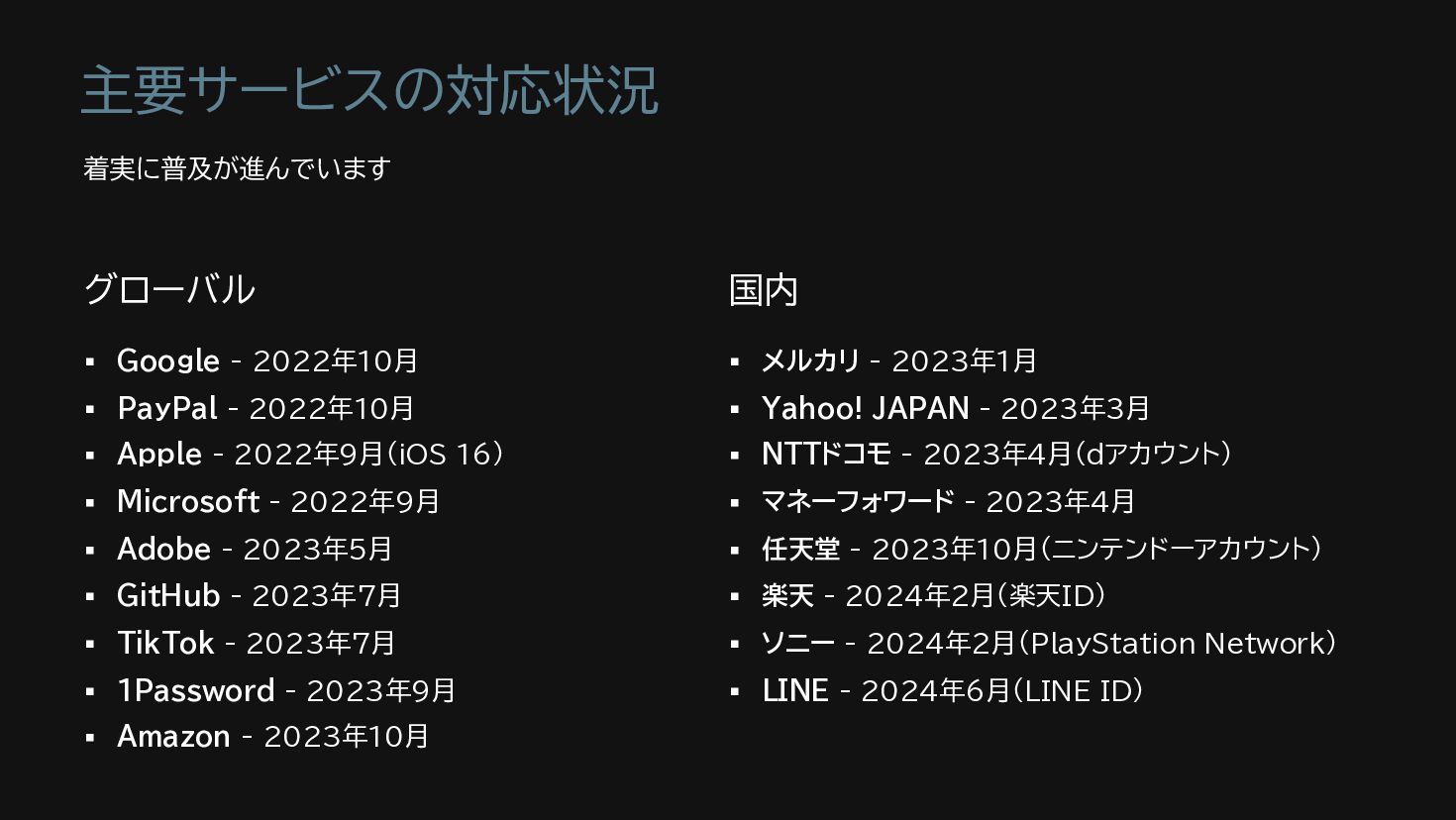Select the Amazon - 2023年10月 line
The height and width of the screenshot is (820, 1456).
273,736
